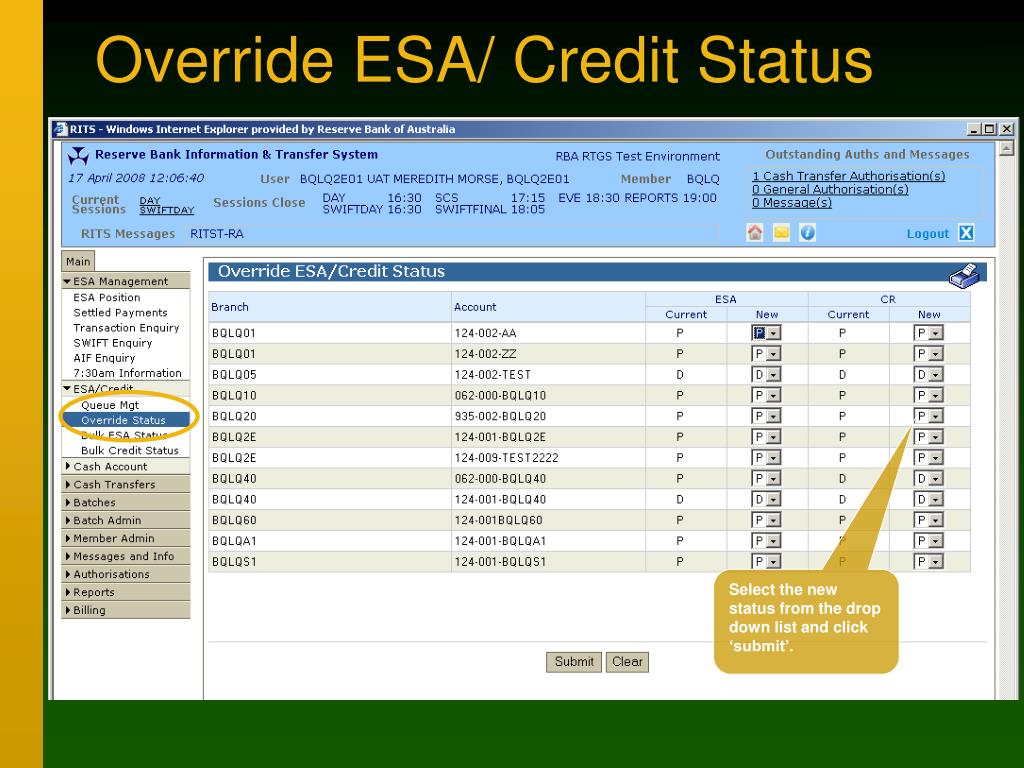Open CR New dropdown for 124-009-TEST2222

pos(928,458)
